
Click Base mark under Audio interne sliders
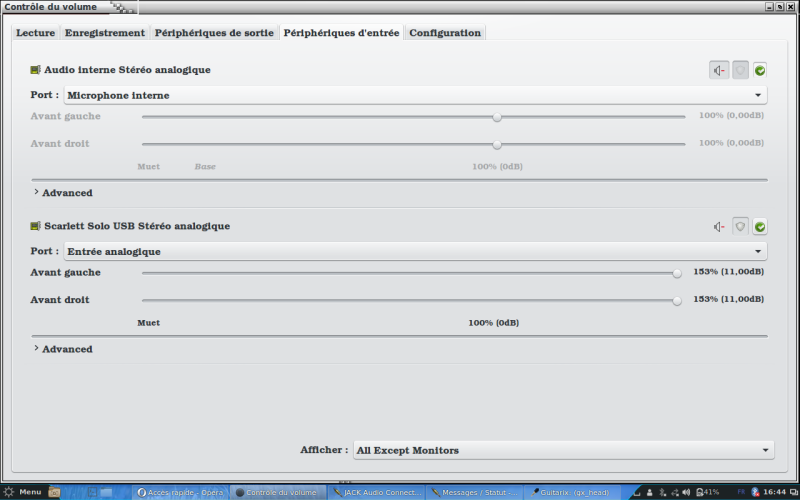click(205, 167)
